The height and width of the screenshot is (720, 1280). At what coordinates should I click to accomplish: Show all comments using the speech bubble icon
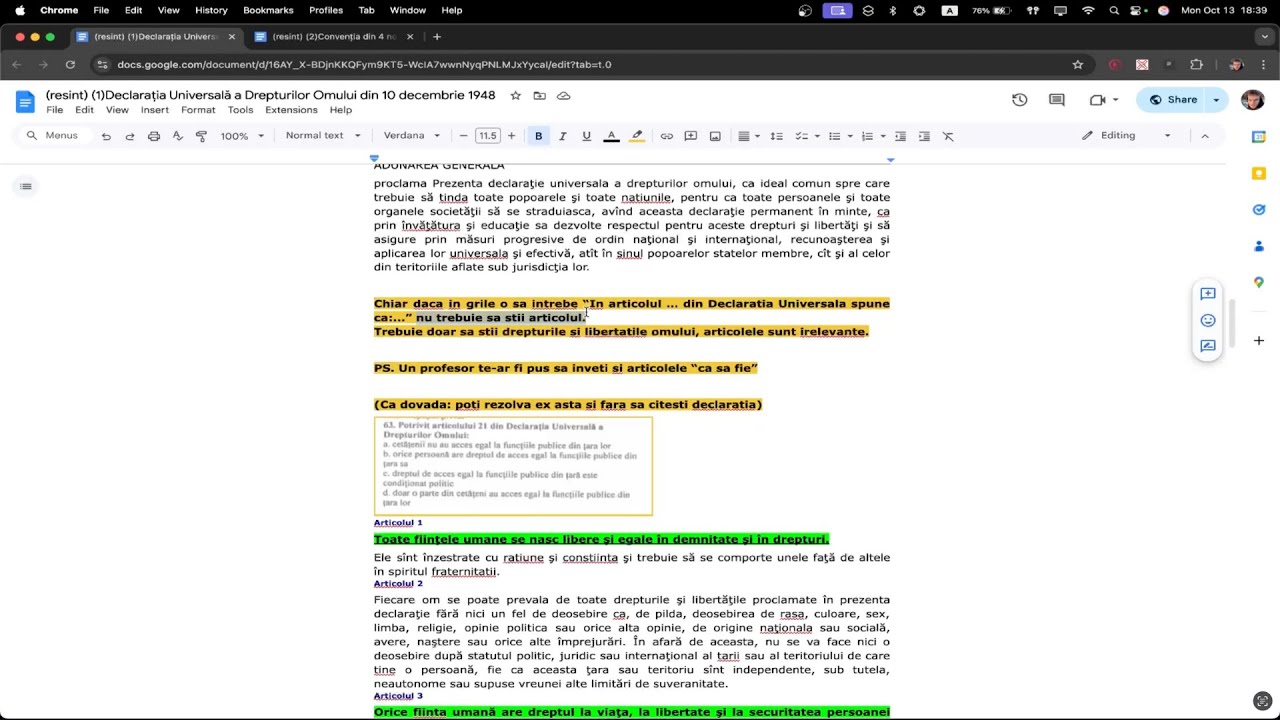(1057, 100)
